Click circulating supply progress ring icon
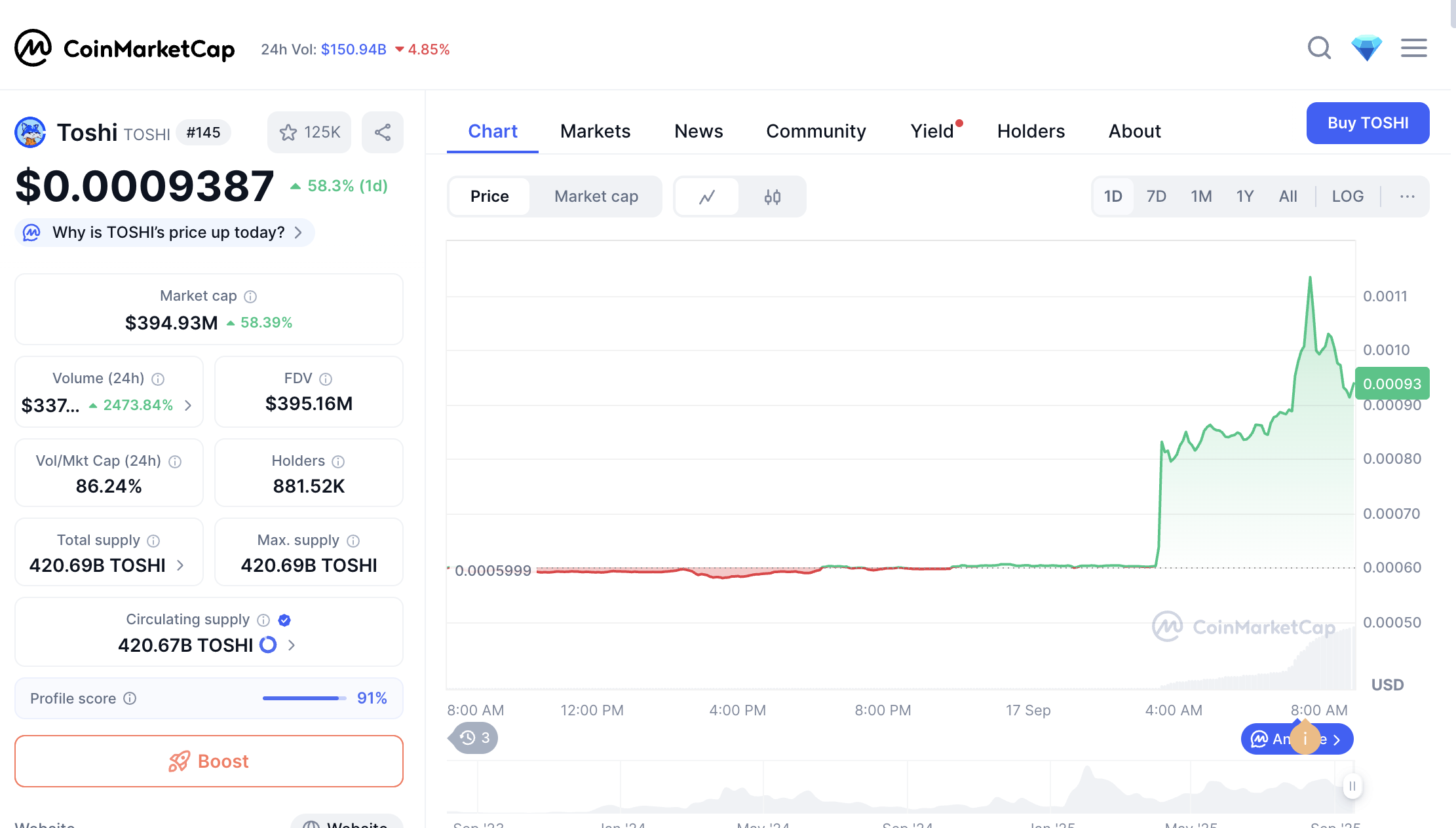1456x828 pixels. pos(268,645)
